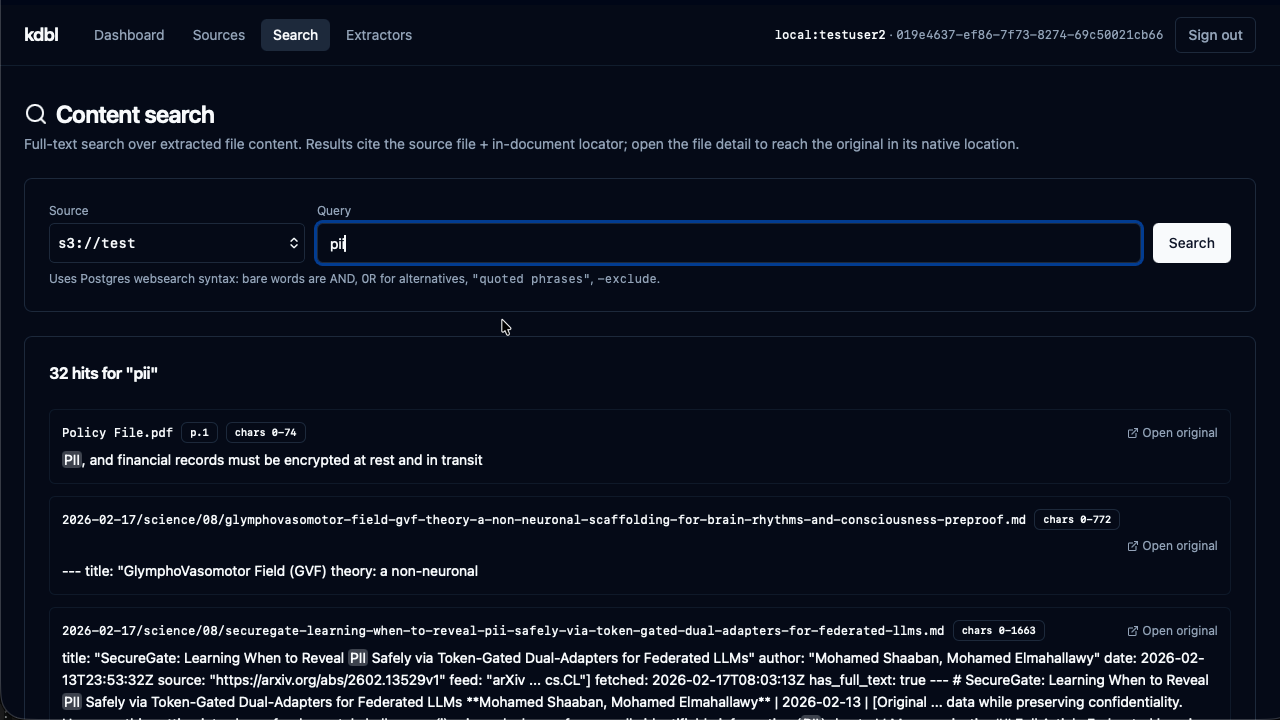Viewport: 1280px width, 720px height.
Task: Click the GlymphoVasomotor Field title snippet
Action: [270, 571]
